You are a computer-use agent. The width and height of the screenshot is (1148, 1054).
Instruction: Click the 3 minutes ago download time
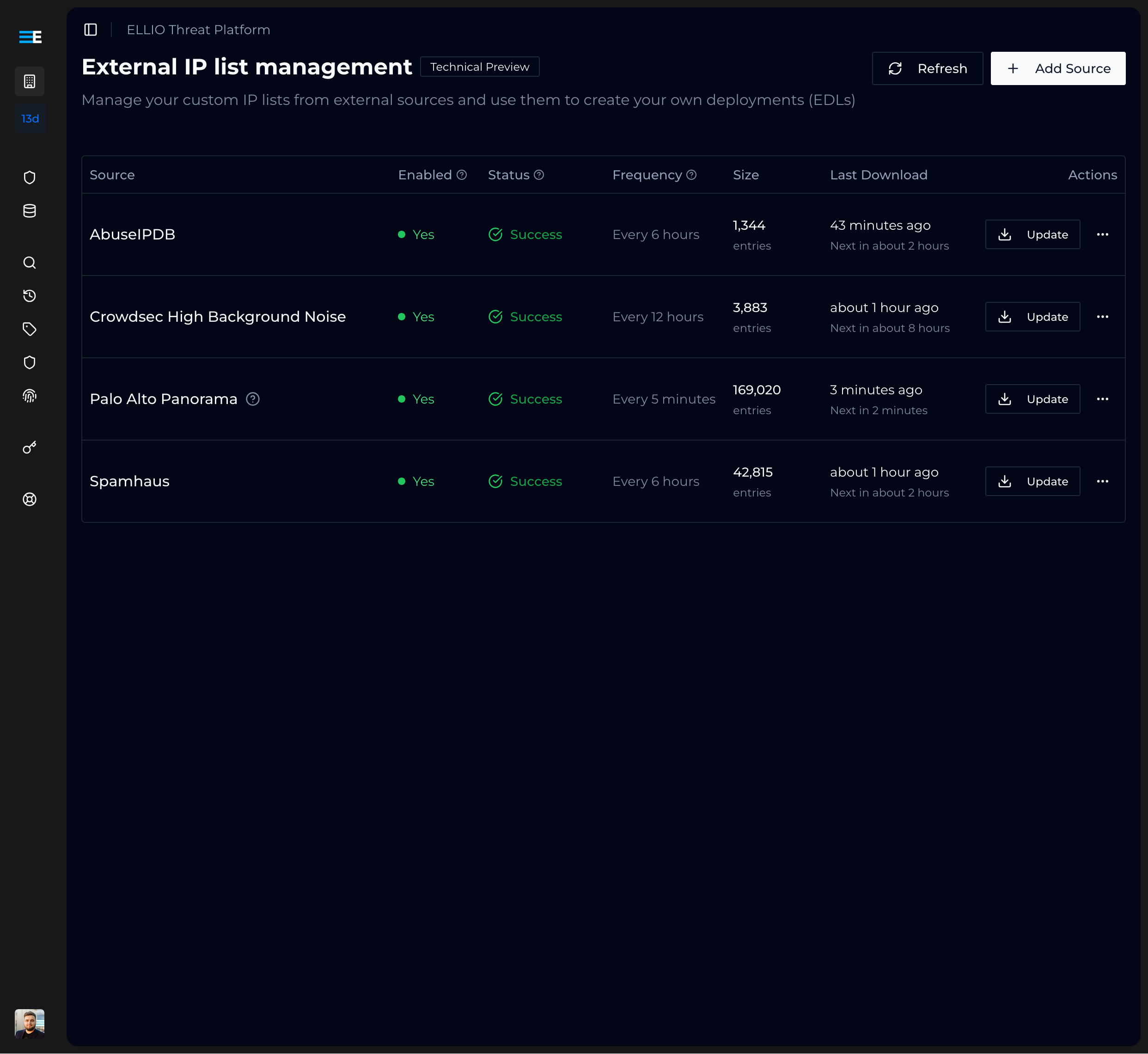[876, 390]
